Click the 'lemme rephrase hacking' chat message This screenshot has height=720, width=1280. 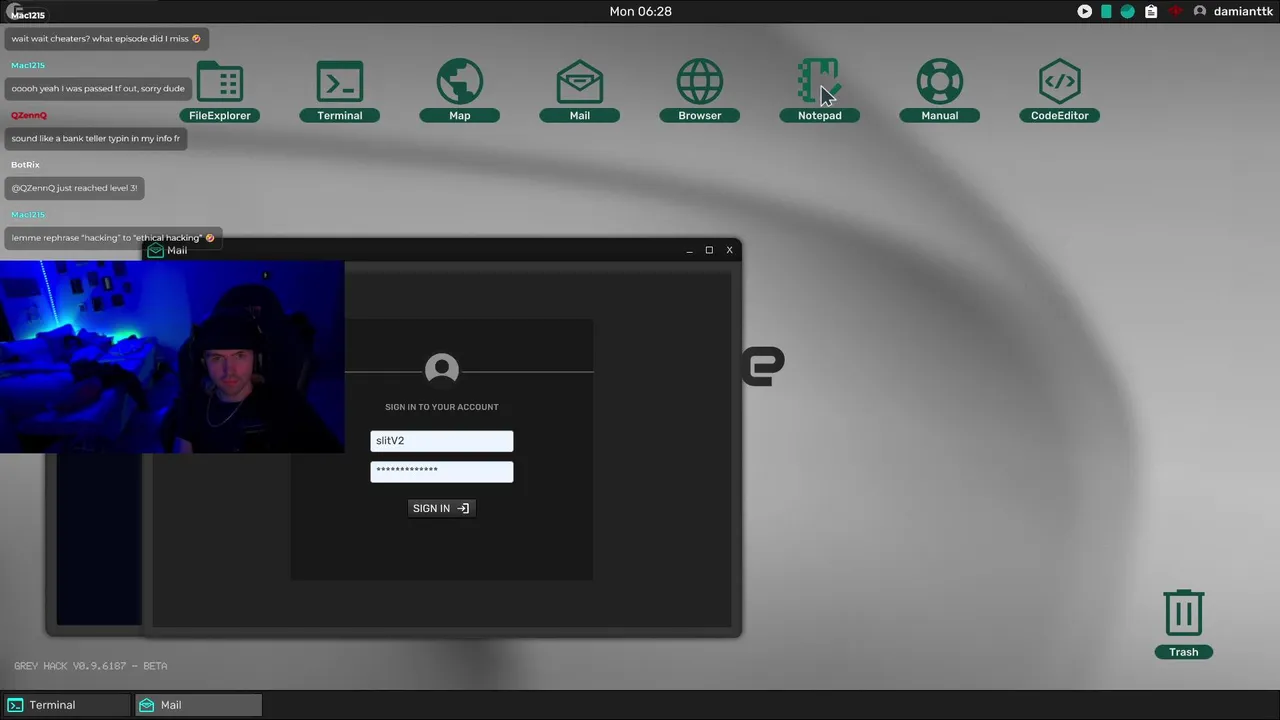click(113, 238)
